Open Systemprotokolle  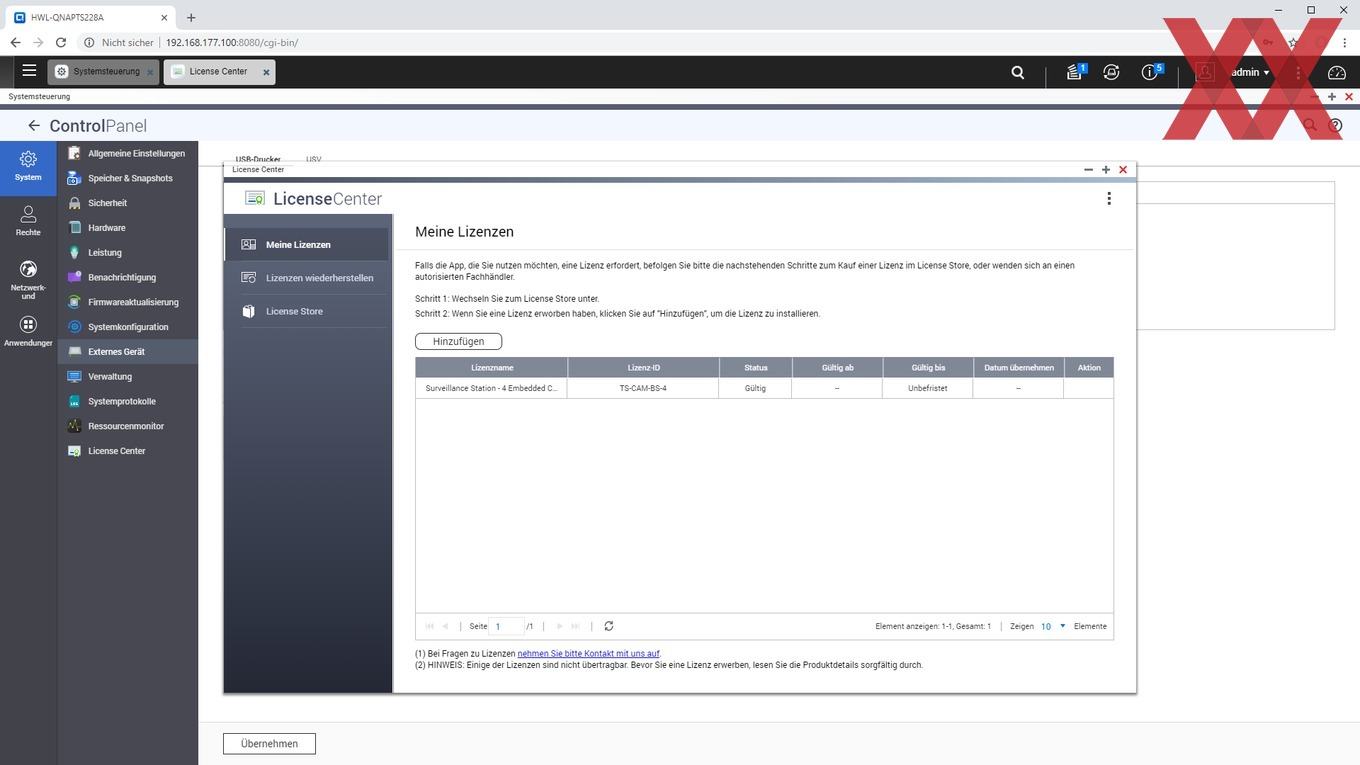tap(127, 401)
